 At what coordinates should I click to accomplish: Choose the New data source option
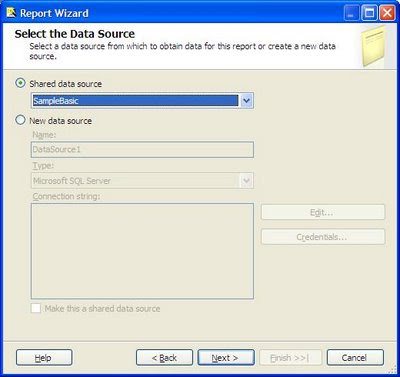coord(21,120)
